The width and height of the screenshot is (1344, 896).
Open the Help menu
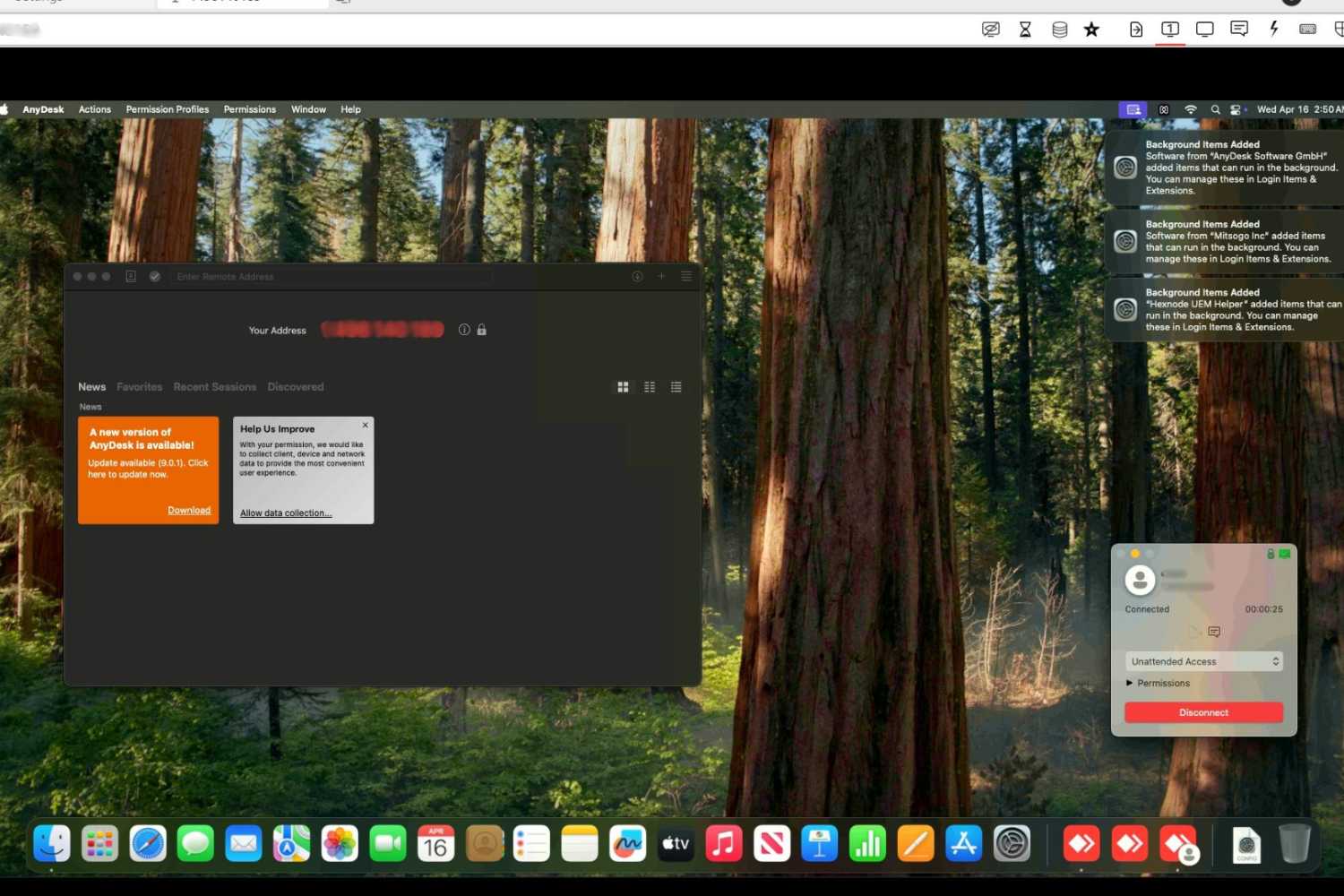(x=350, y=109)
